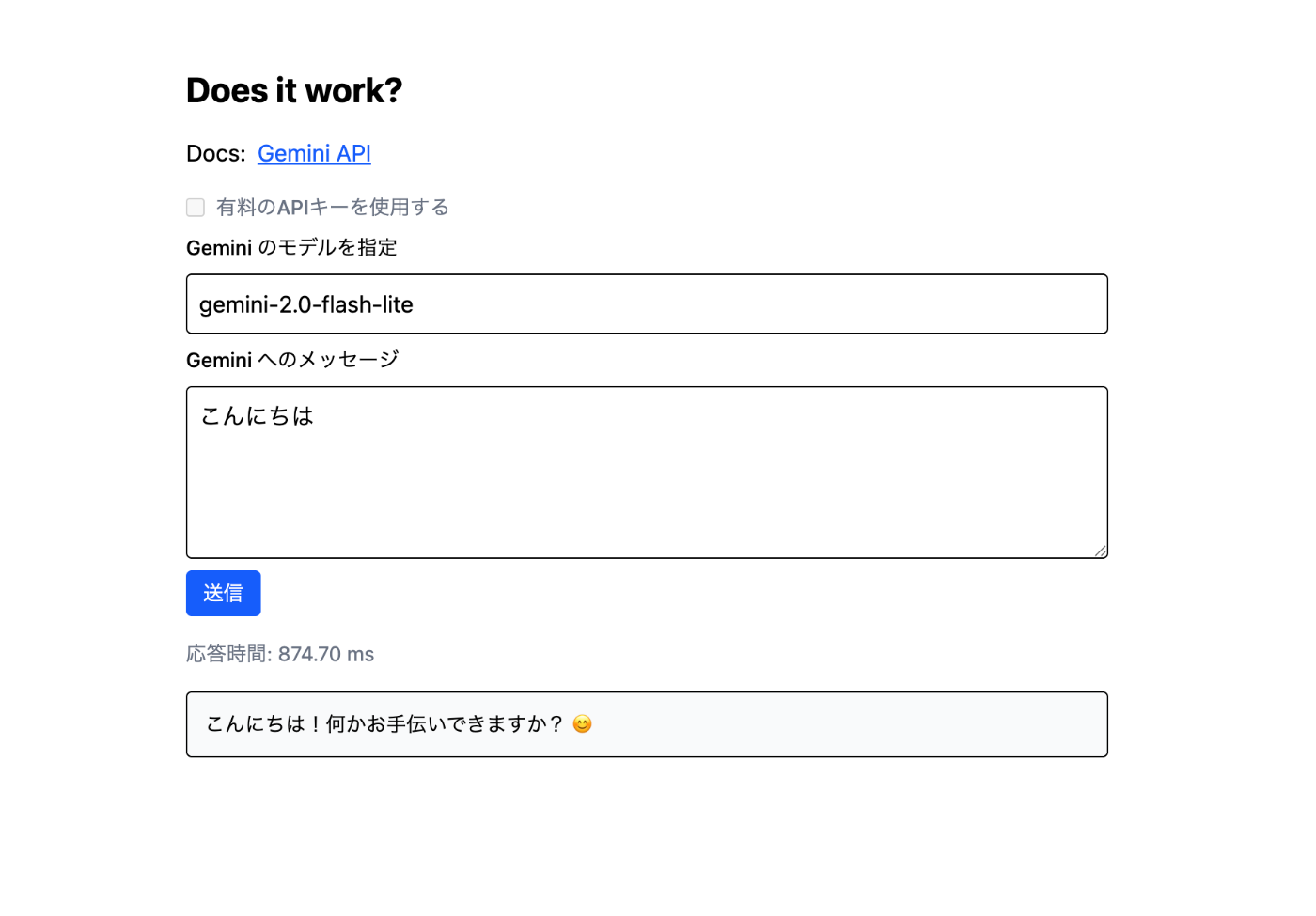Click the Gemini response output box
Viewport: 1316px width, 916px height.
click(846, 724)
